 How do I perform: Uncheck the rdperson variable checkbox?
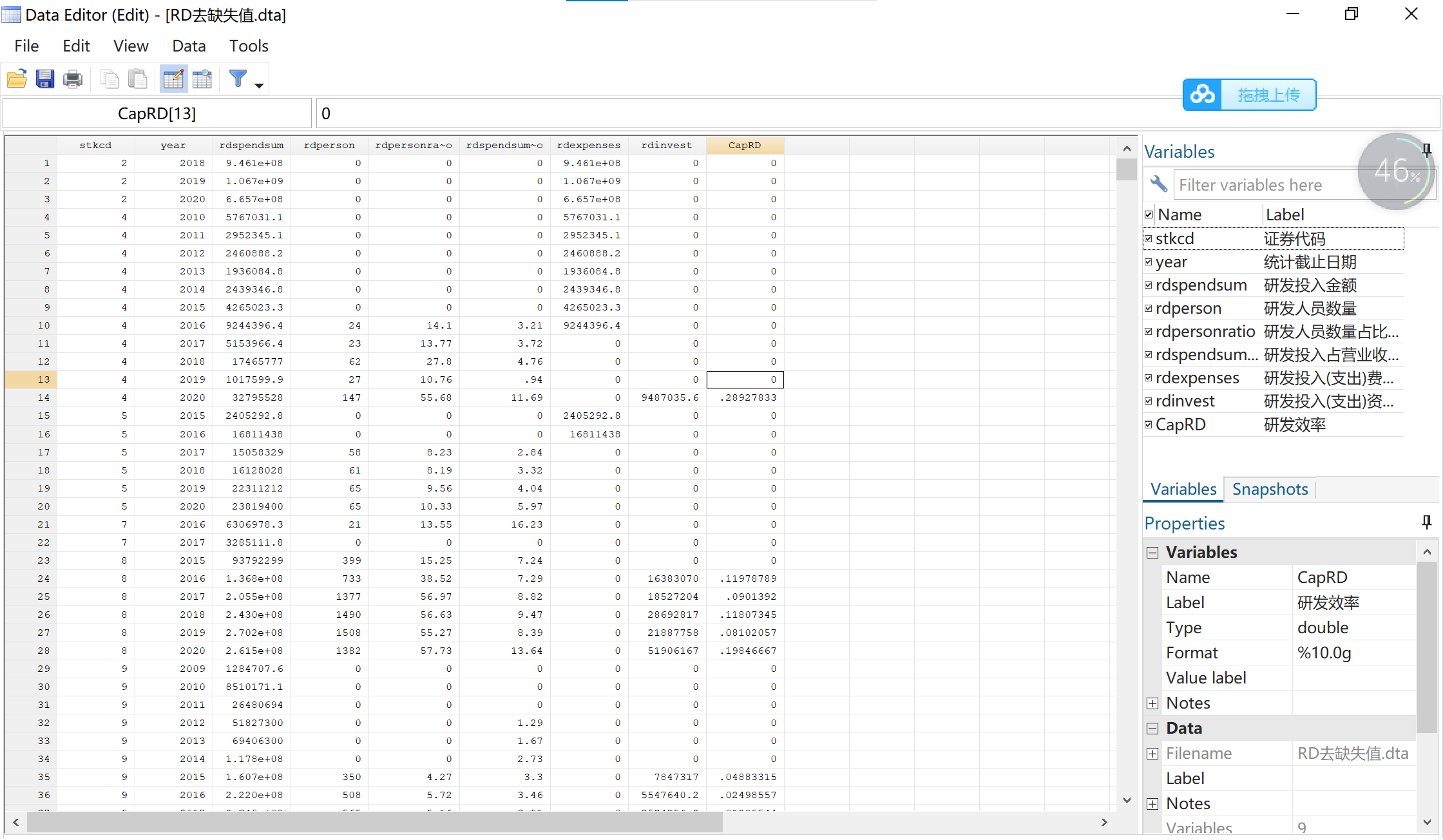(1148, 309)
